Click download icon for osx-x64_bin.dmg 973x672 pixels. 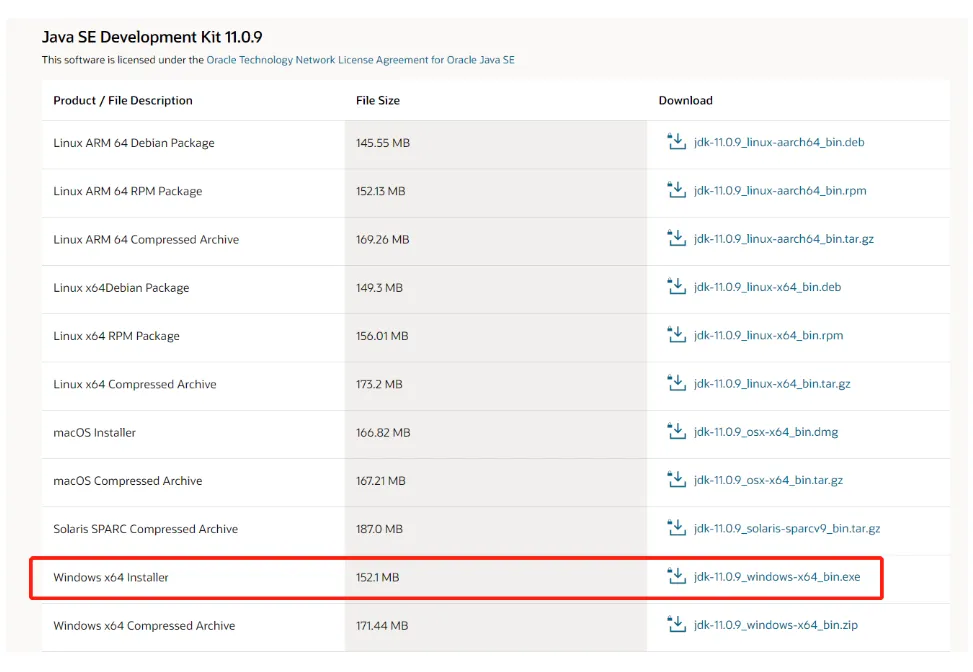coord(676,431)
